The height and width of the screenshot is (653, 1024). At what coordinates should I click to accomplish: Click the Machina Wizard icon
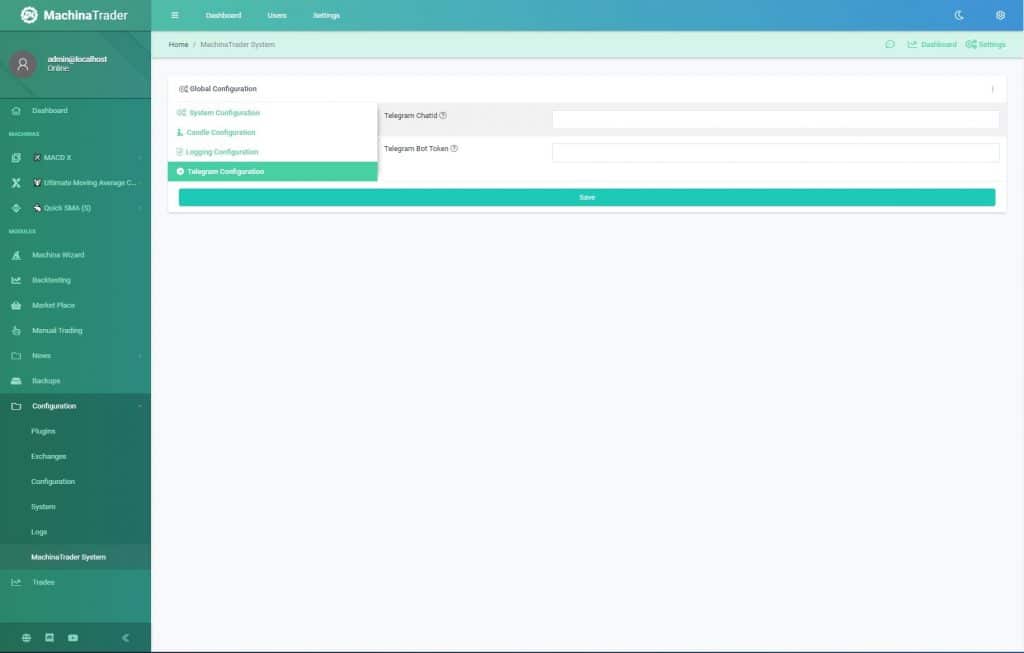(x=16, y=255)
